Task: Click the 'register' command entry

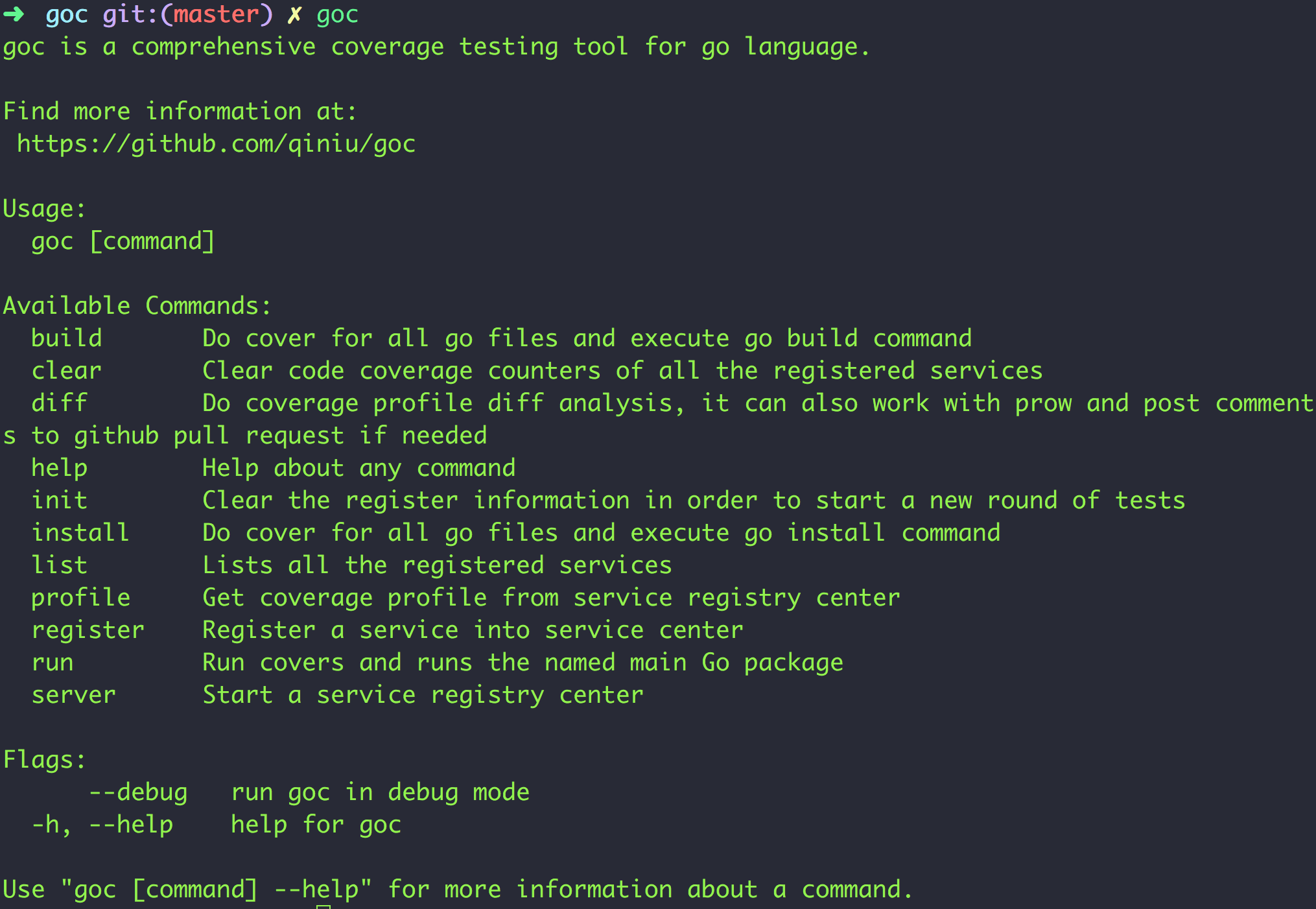Action: tap(88, 630)
